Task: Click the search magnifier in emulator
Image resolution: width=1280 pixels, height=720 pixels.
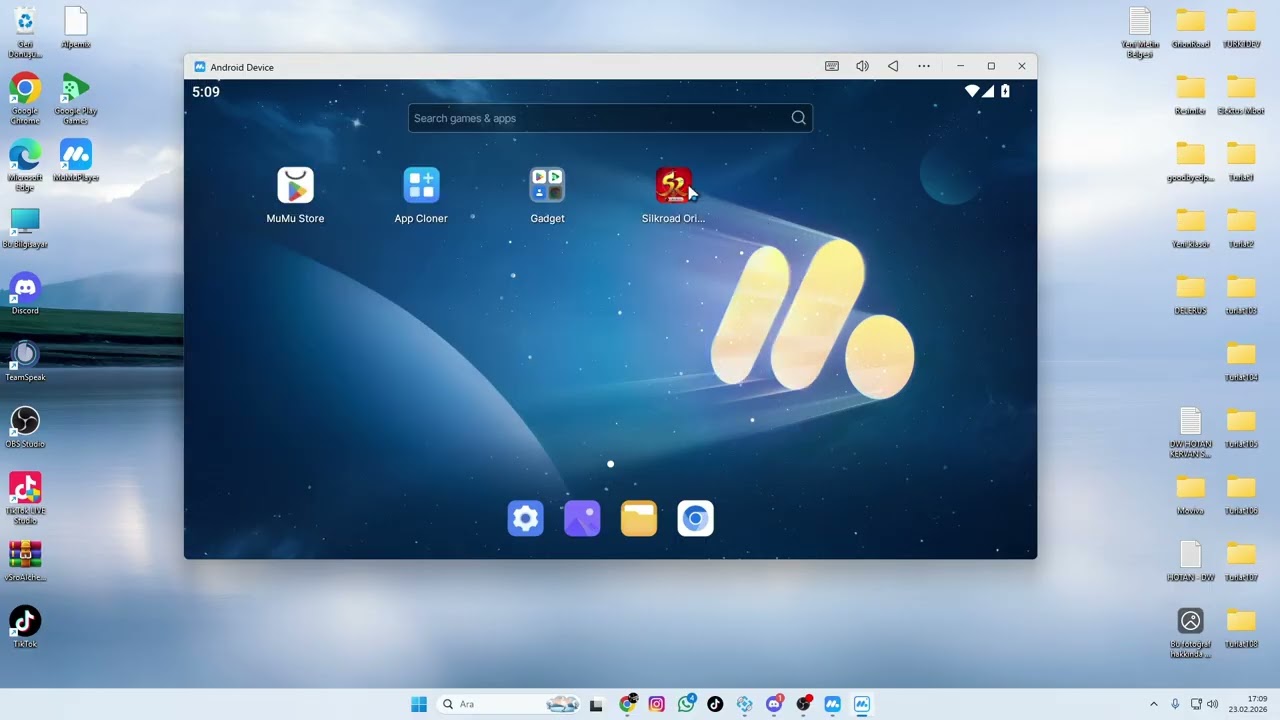Action: (x=798, y=118)
